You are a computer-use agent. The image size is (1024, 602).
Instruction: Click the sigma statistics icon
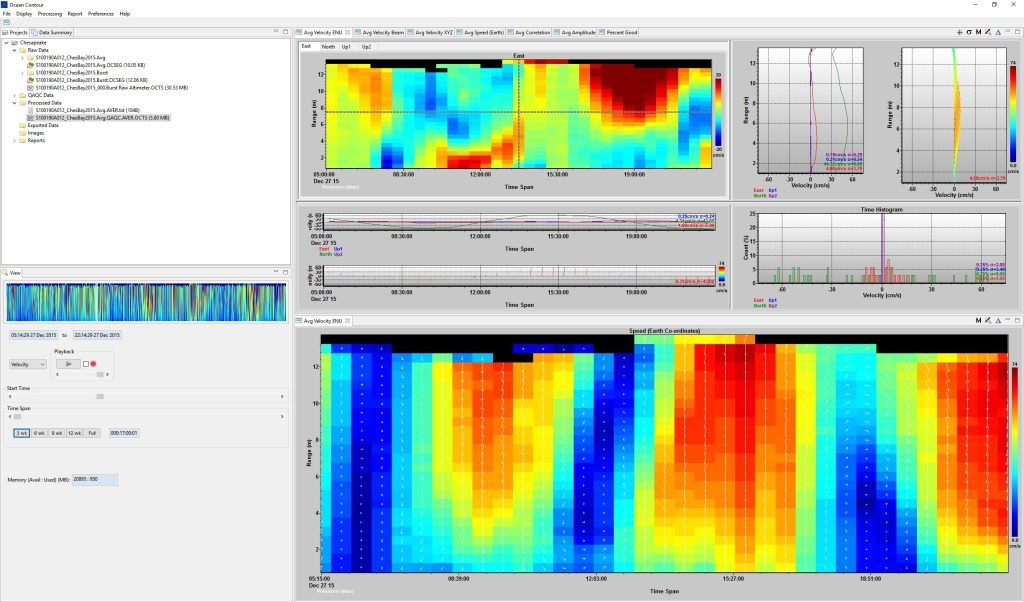click(x=968, y=32)
